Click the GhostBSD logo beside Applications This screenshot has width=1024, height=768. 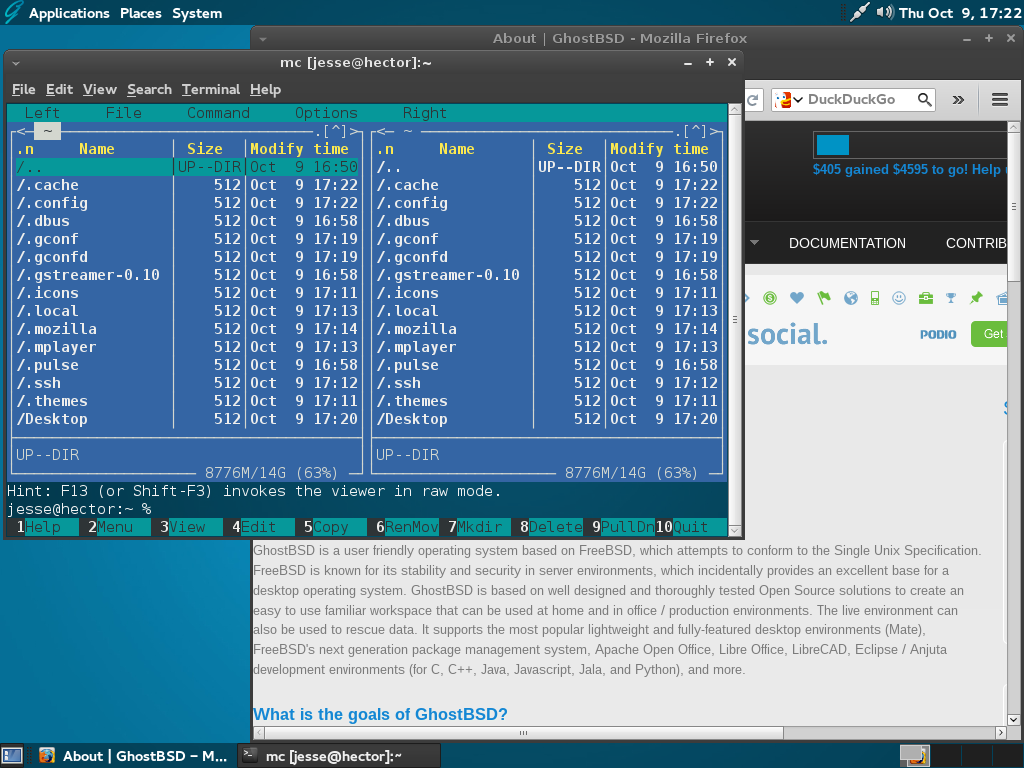point(12,12)
